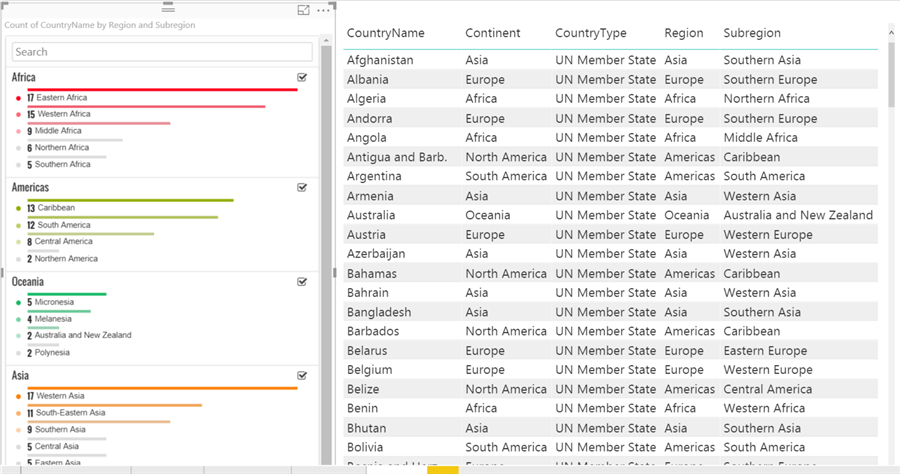The width and height of the screenshot is (900, 474).
Task: Click Eastern Europe cell in Belarus row
Action: tap(765, 351)
